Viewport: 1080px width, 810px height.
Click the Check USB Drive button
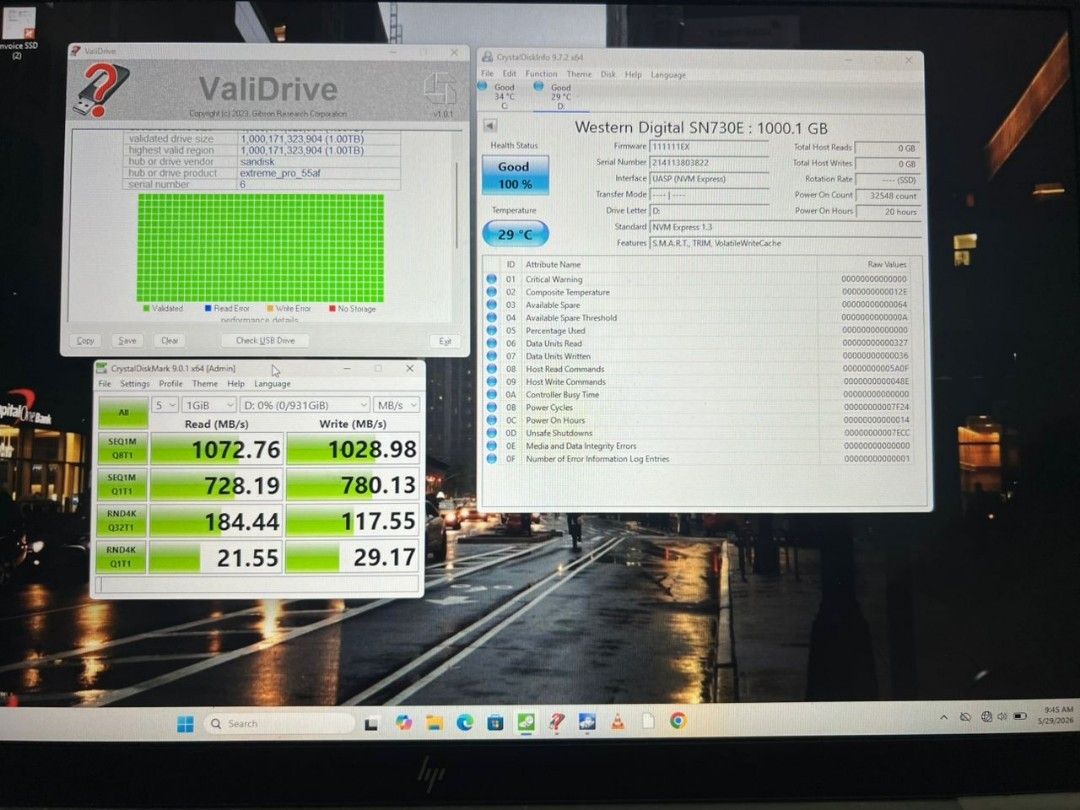pos(265,340)
